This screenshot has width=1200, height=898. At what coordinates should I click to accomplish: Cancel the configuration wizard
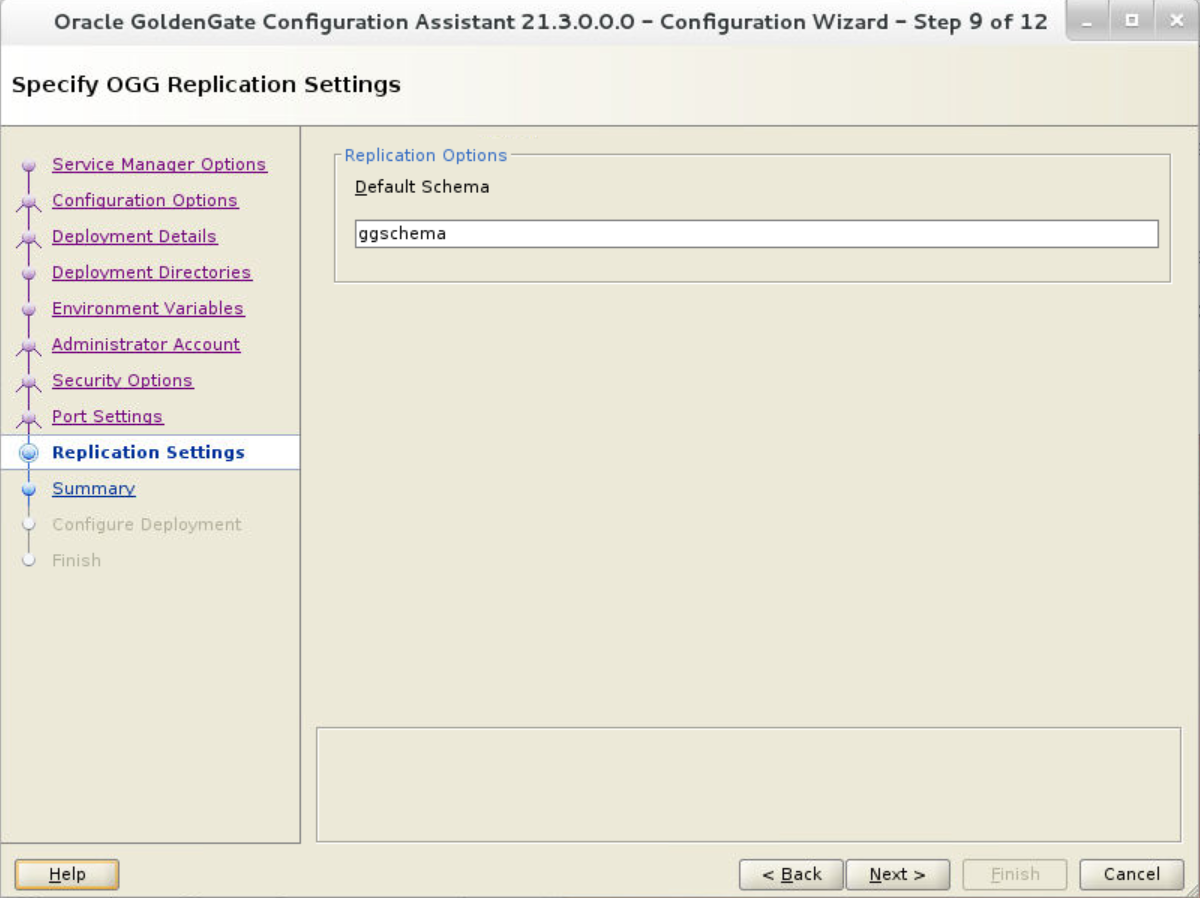tap(1131, 874)
